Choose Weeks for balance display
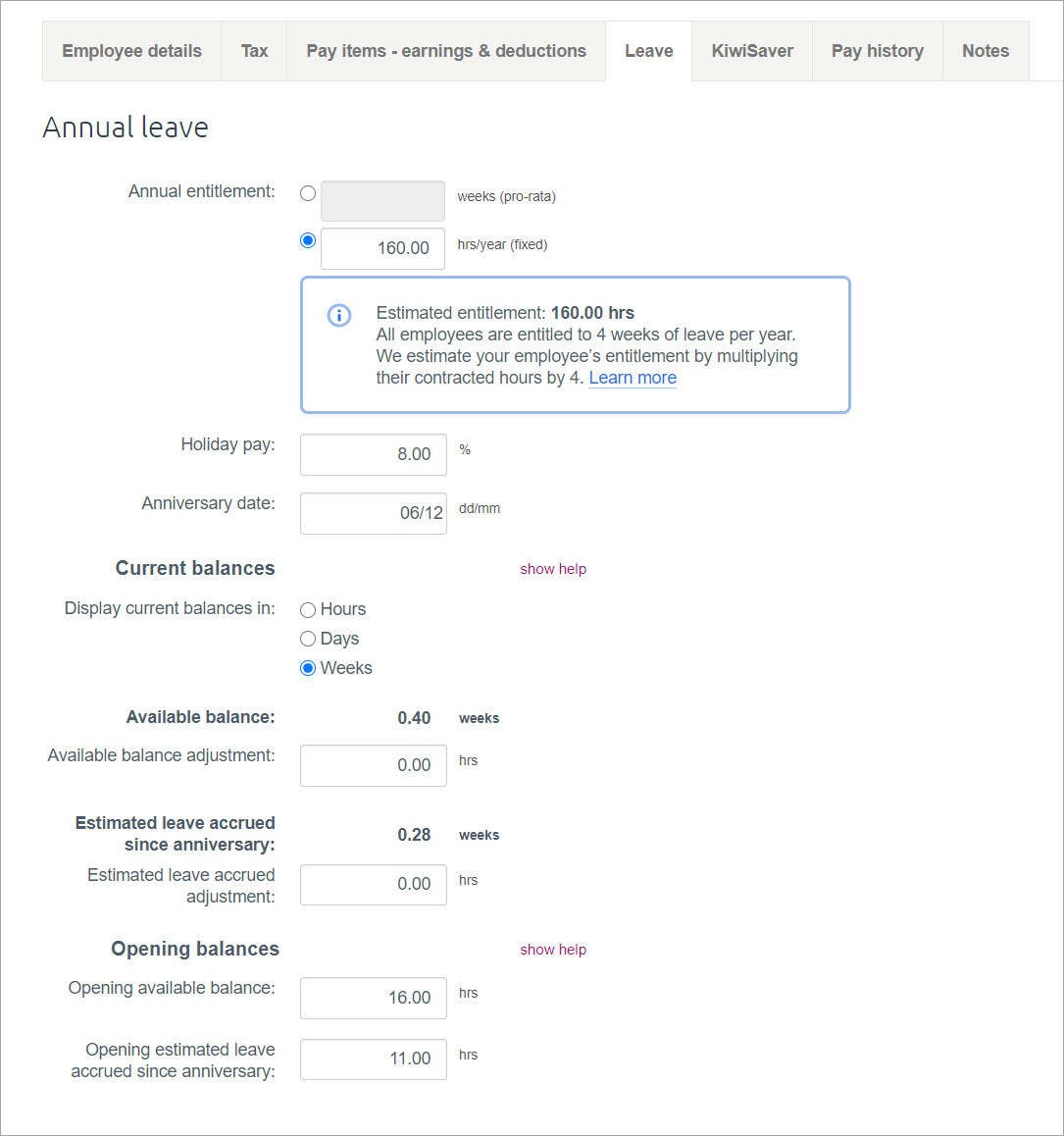 point(308,668)
